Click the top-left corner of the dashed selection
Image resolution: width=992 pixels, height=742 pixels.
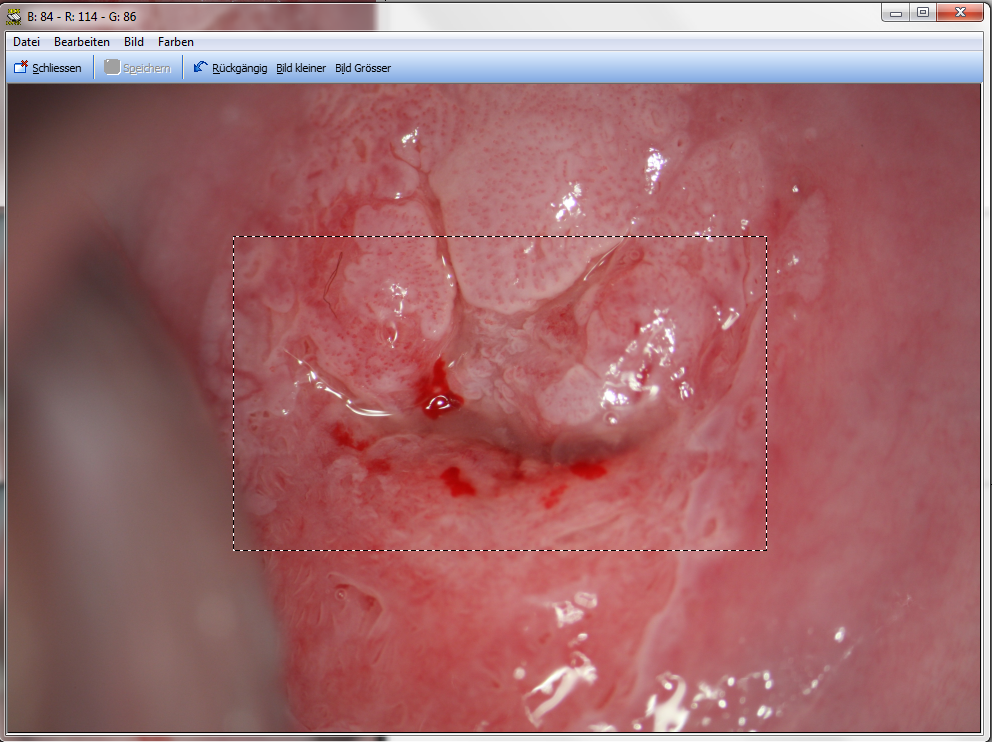(234, 237)
